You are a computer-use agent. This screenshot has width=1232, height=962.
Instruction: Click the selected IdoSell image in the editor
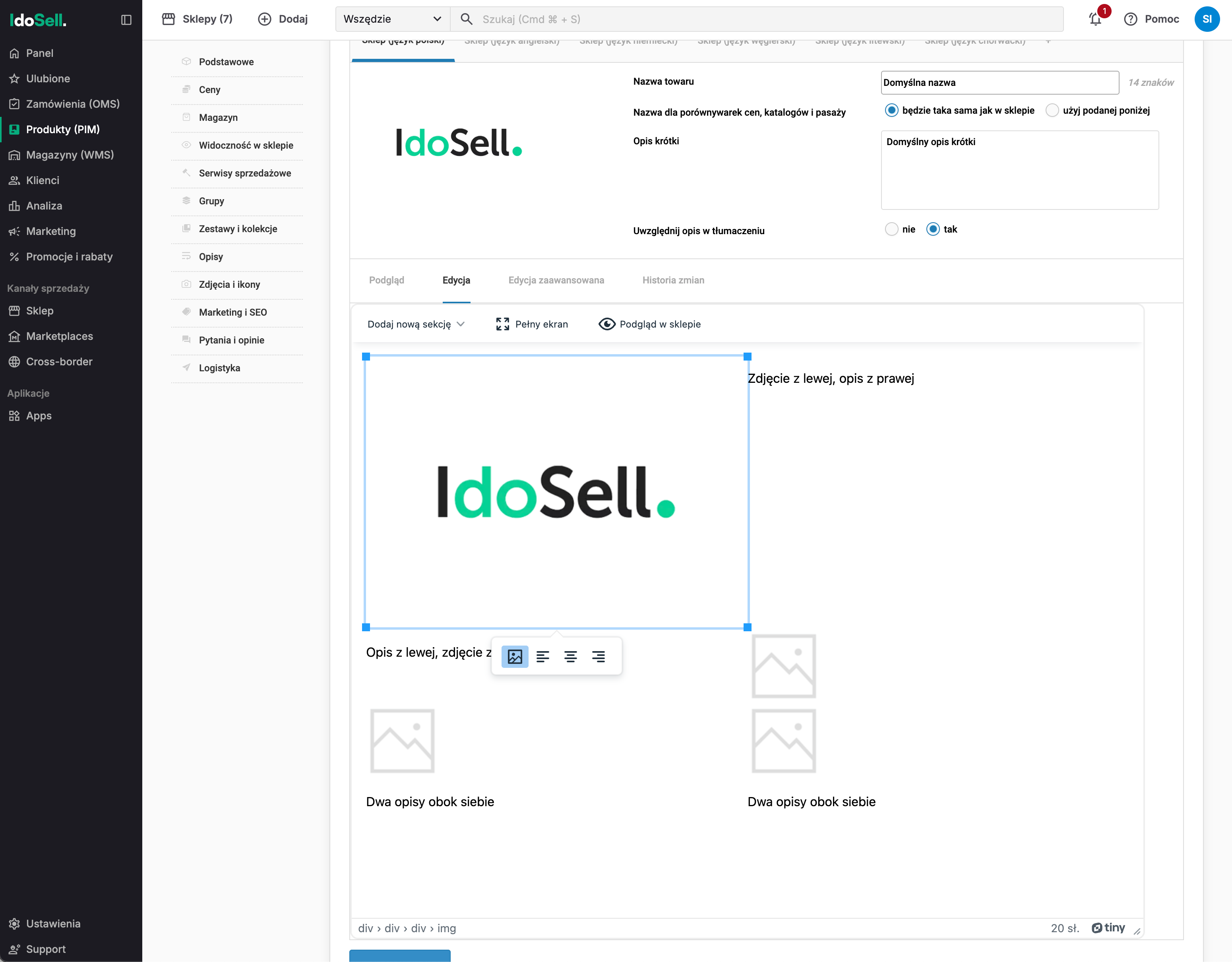tap(556, 491)
